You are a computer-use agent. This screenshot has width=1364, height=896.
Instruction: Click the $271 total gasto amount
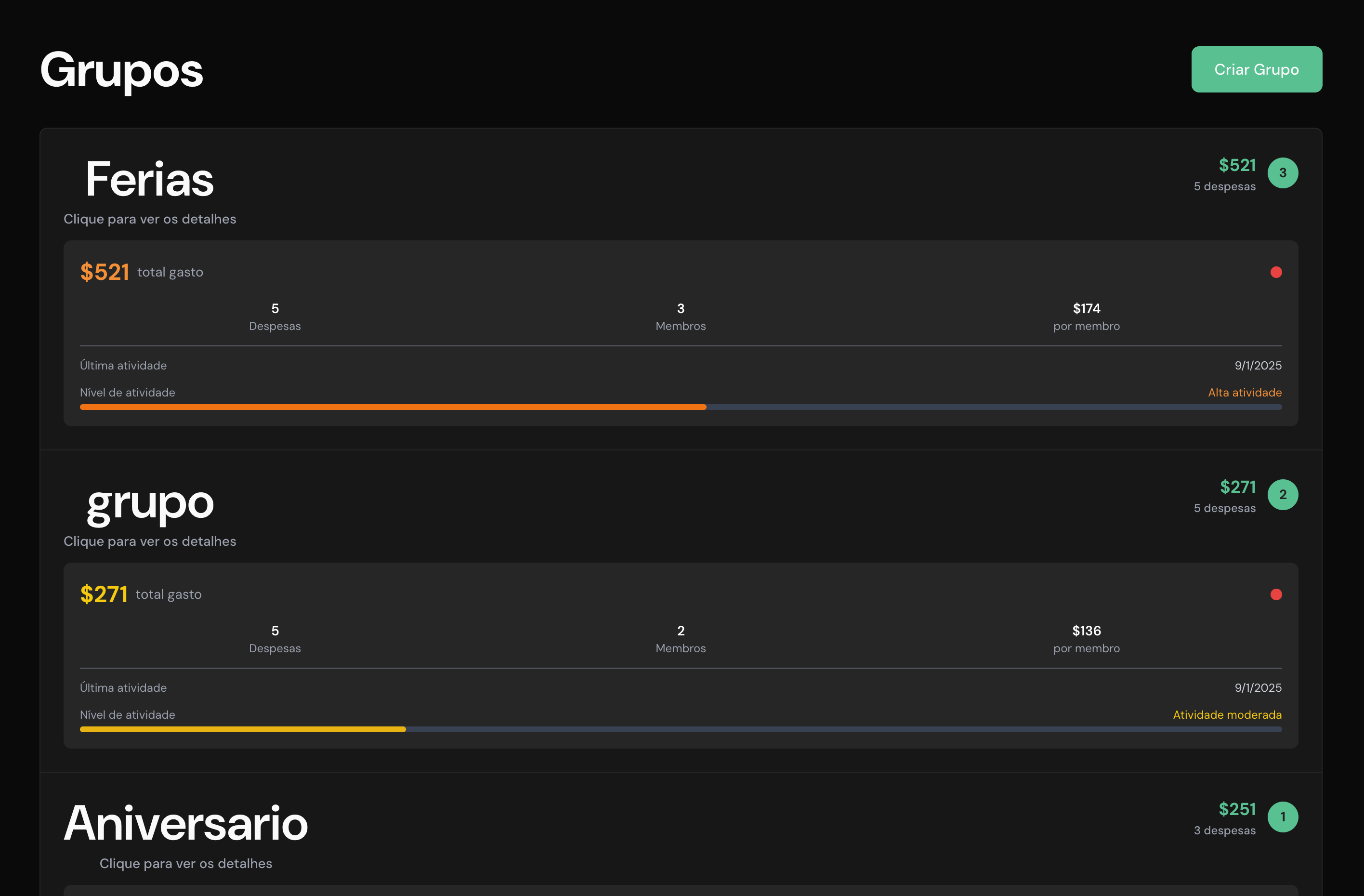(104, 594)
